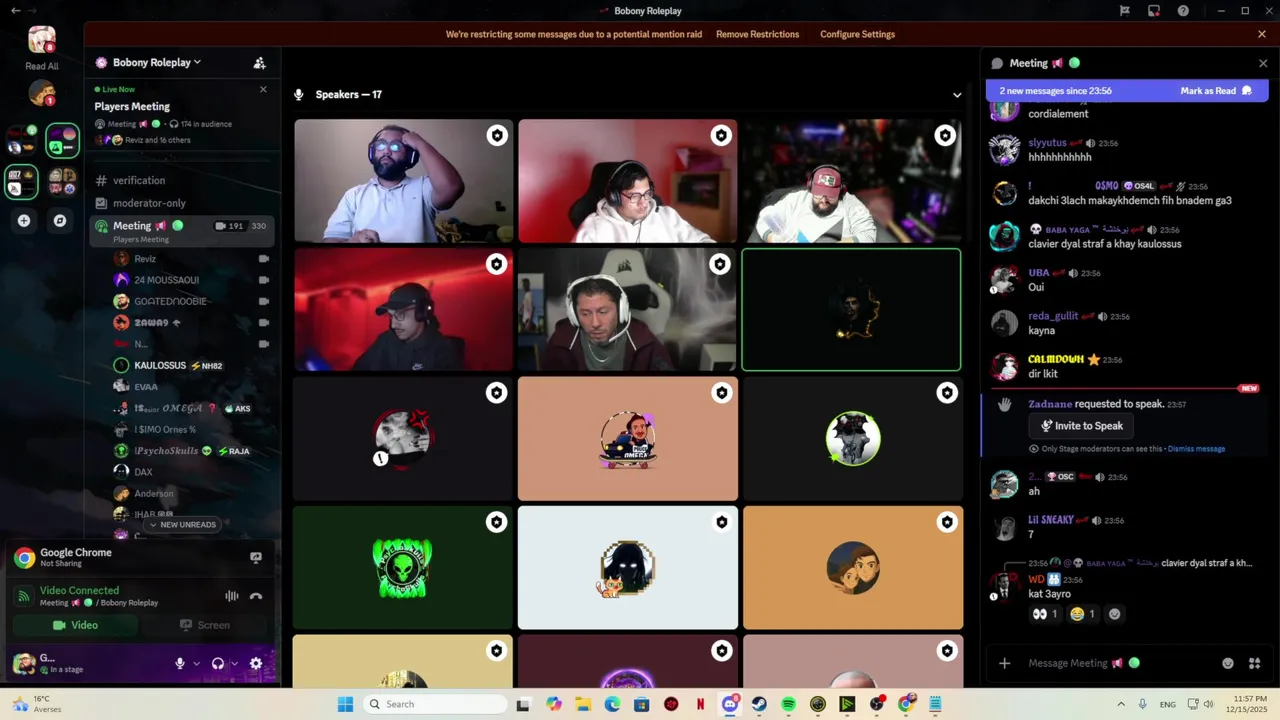Viewport: 1280px width, 720px height.
Task: Click Invite to Speak for Zadnane
Action: (1080, 426)
